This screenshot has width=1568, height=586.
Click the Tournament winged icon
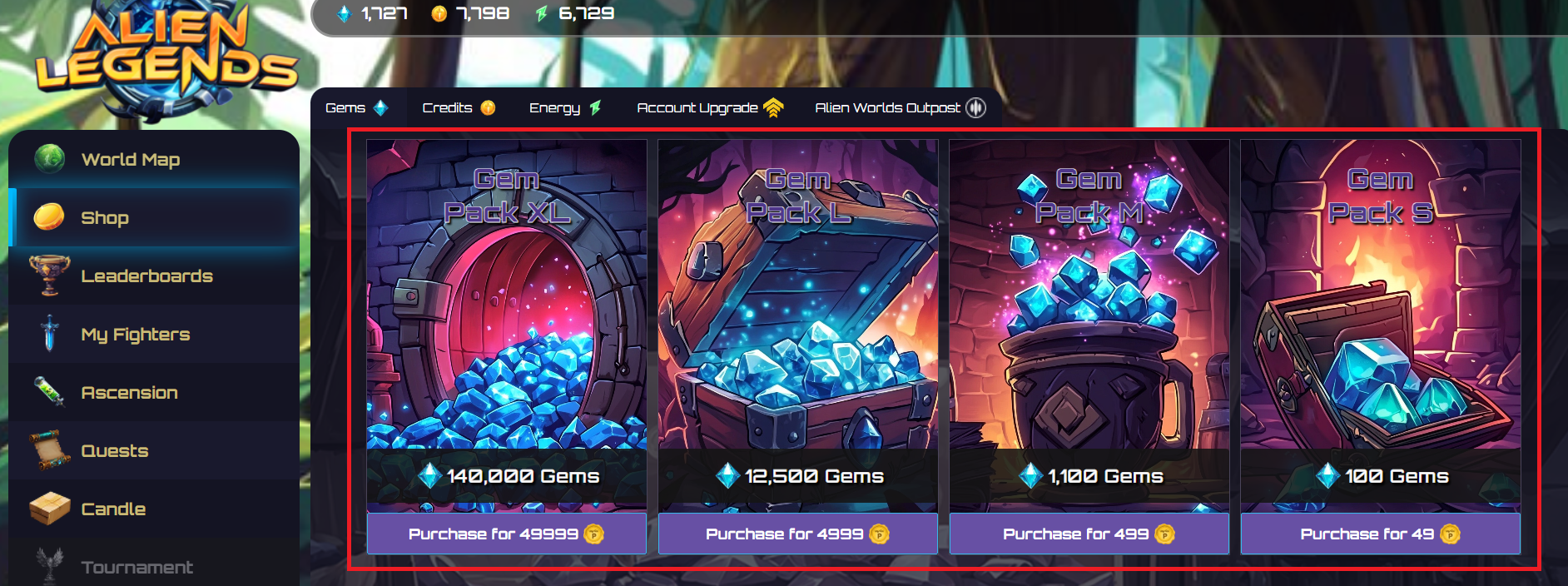tap(50, 565)
